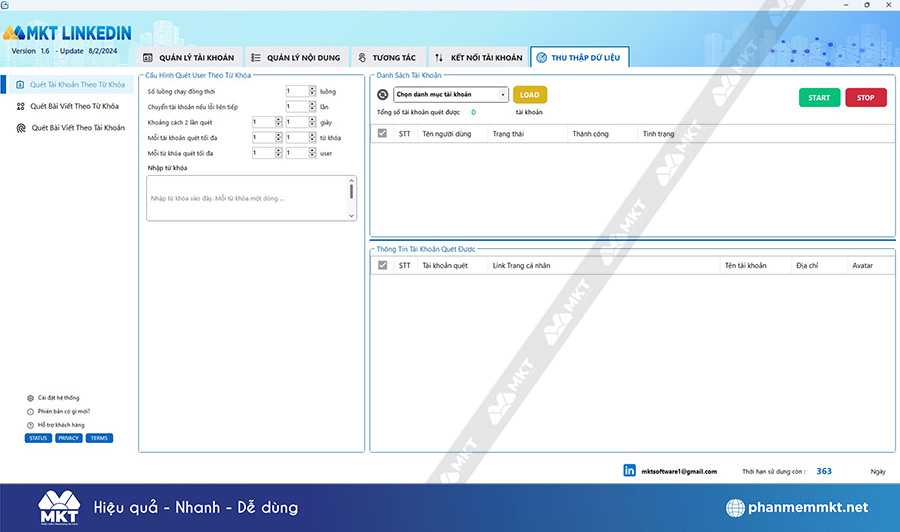Click the yellow LOAD button

530,95
